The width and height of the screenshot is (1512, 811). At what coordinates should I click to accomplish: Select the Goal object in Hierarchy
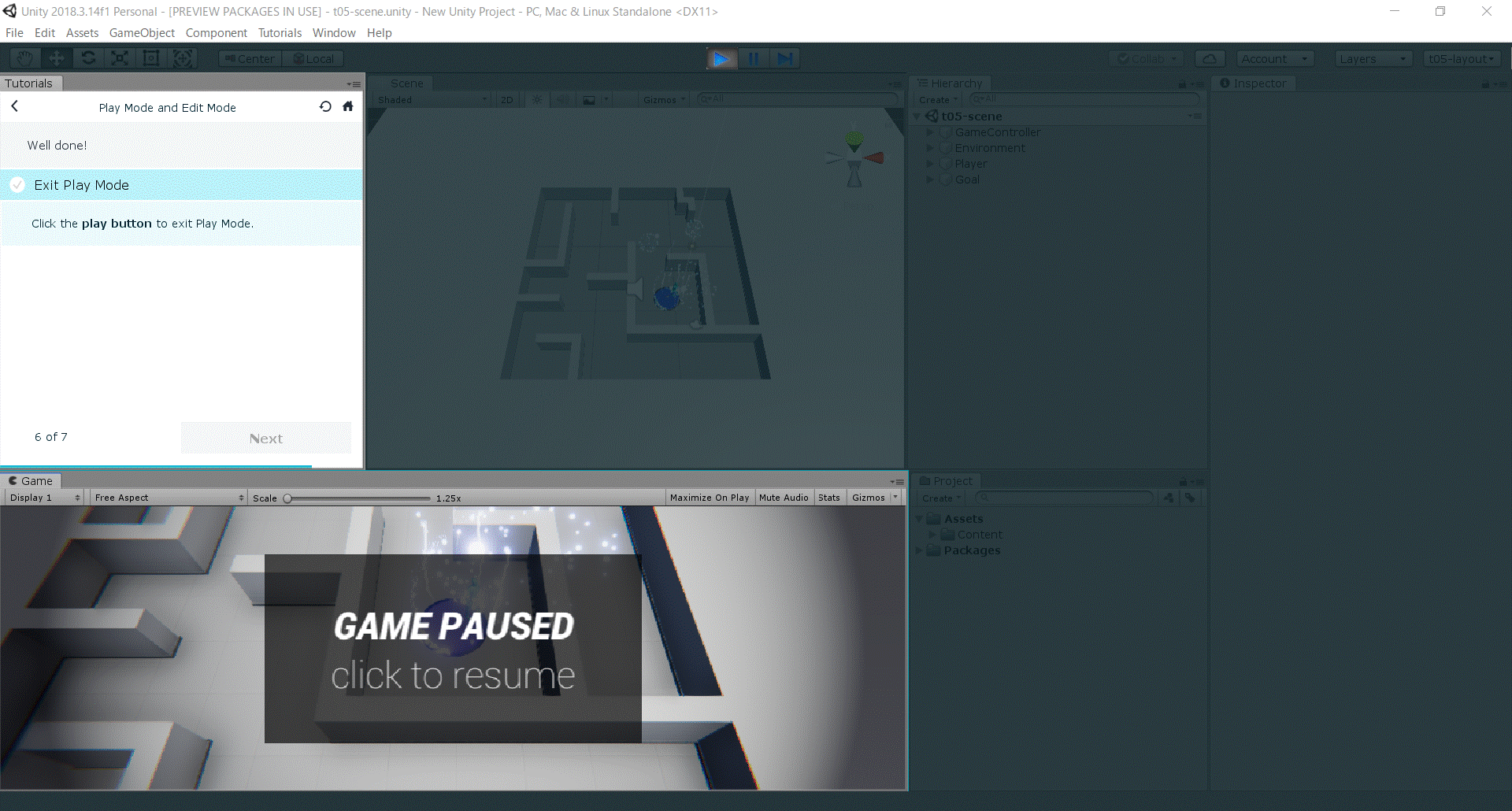[x=967, y=180]
